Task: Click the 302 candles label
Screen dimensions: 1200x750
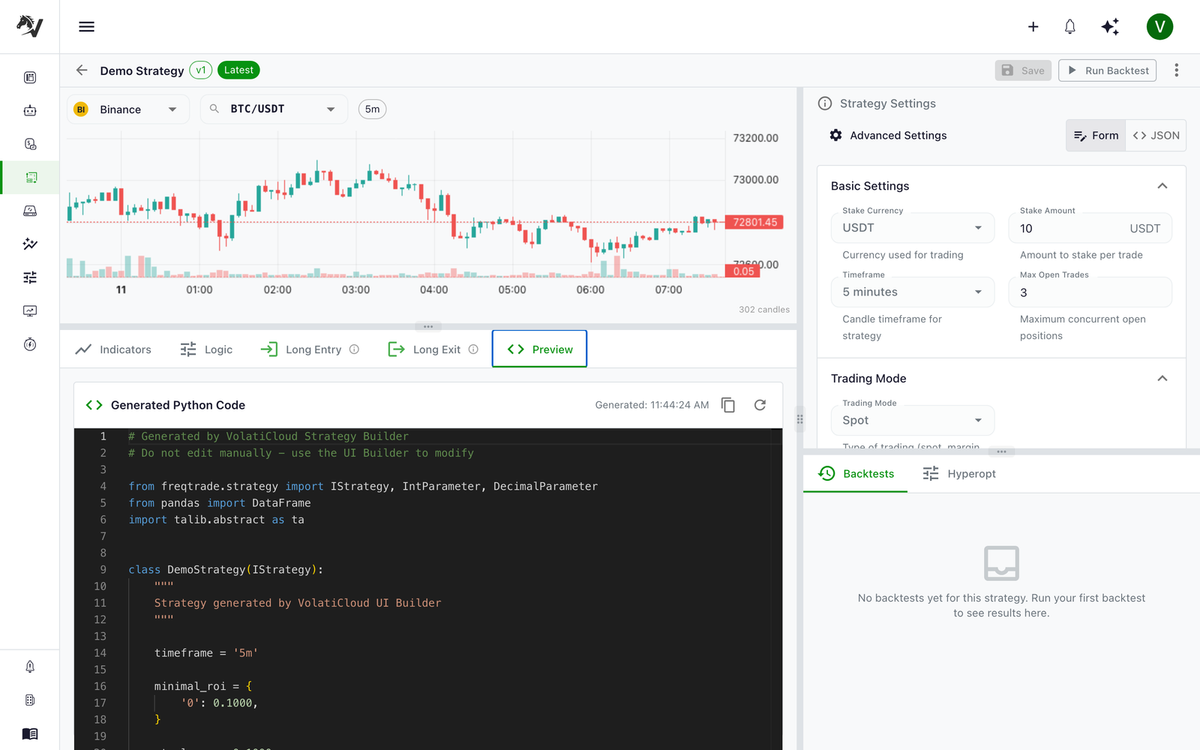Action: tap(764, 310)
